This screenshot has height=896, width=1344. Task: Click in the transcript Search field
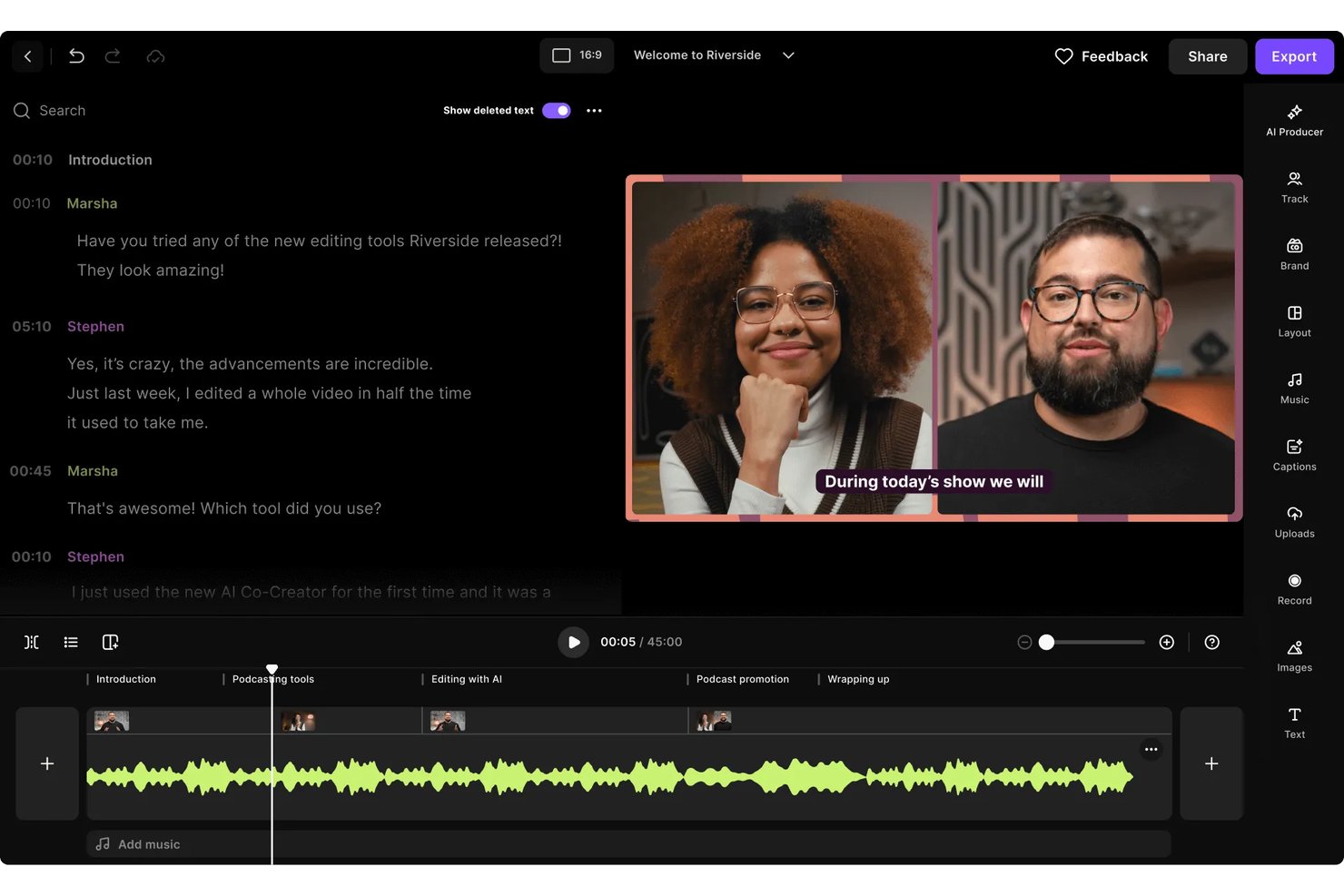tap(63, 110)
